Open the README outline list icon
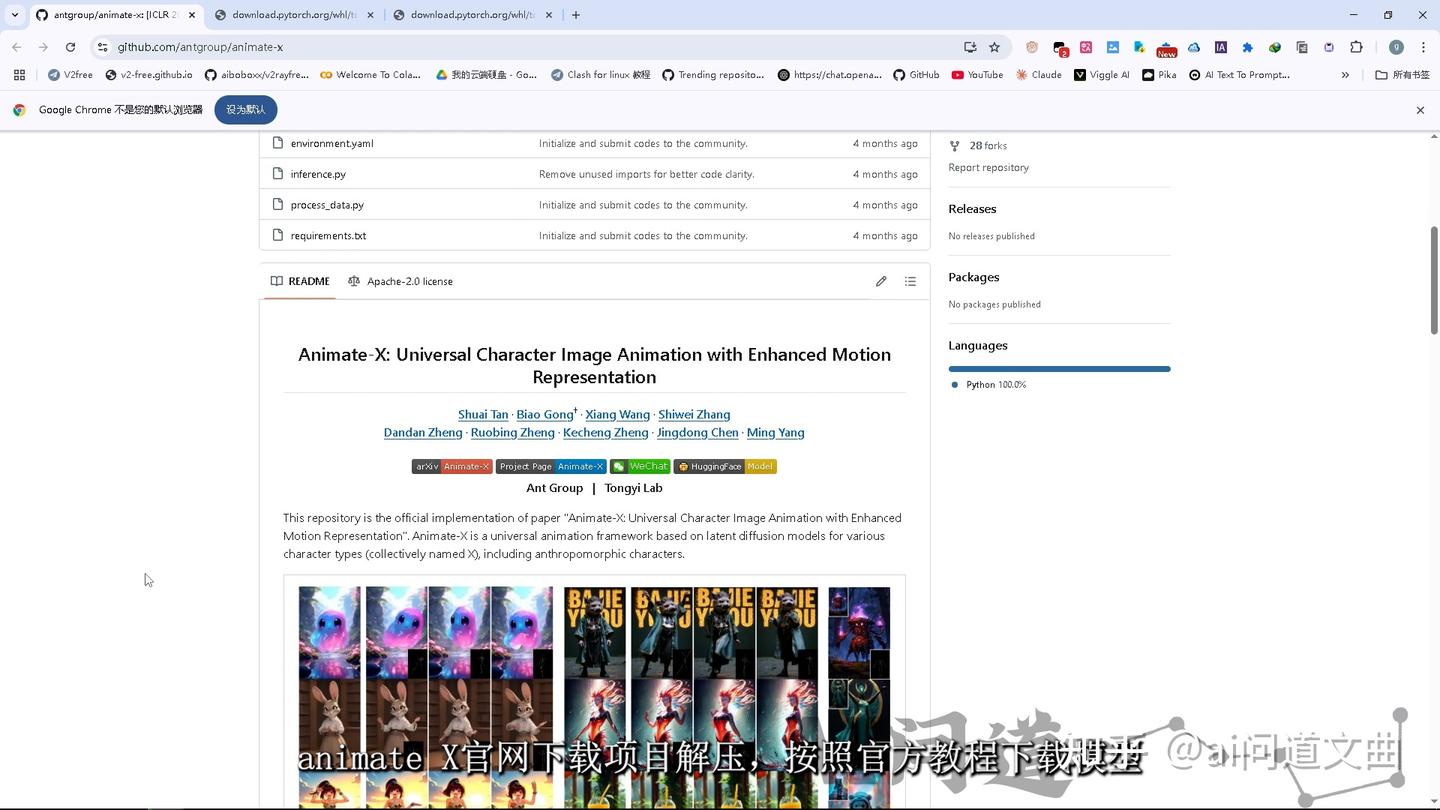Screen dimensions: 1440x810 [910, 281]
